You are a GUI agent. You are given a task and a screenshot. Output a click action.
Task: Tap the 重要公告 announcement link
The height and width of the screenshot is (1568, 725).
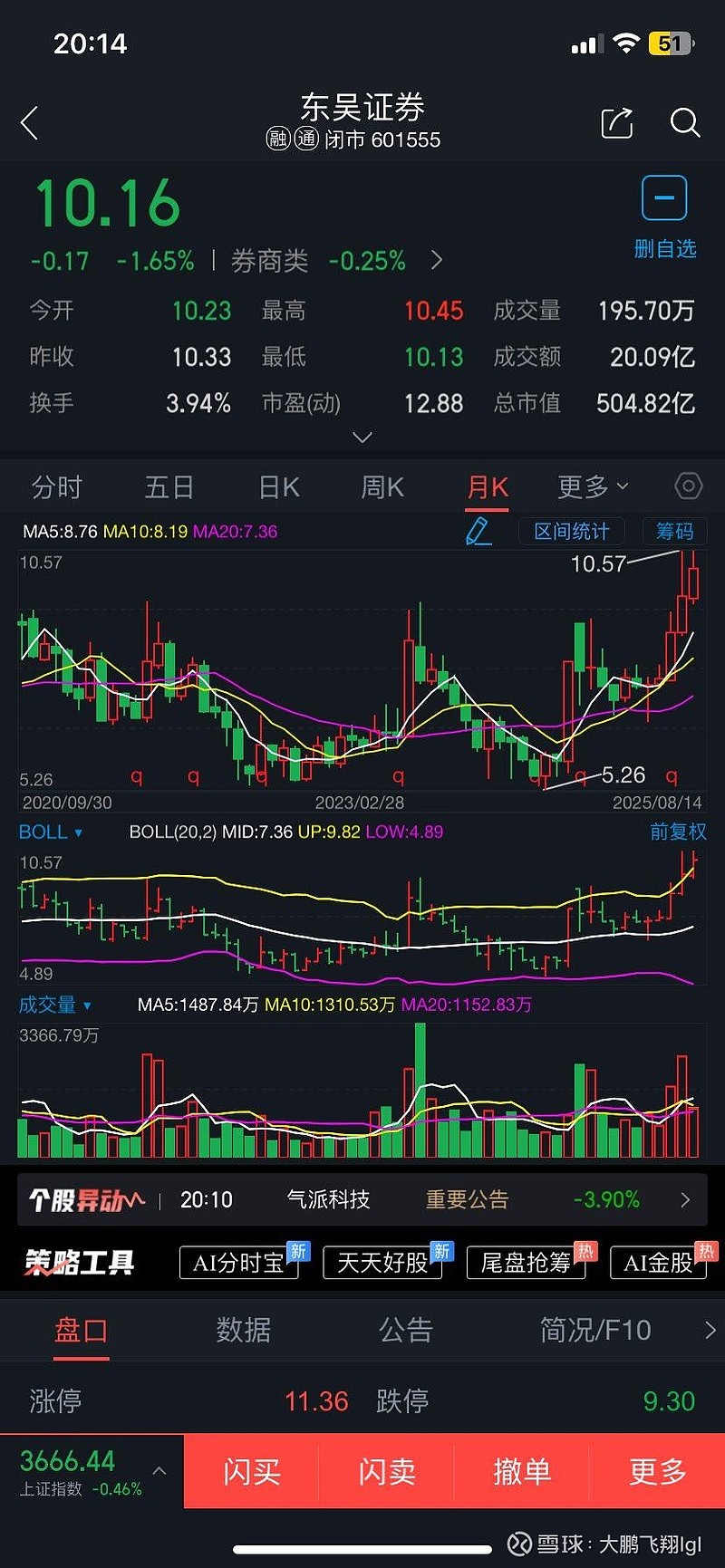tap(468, 1200)
